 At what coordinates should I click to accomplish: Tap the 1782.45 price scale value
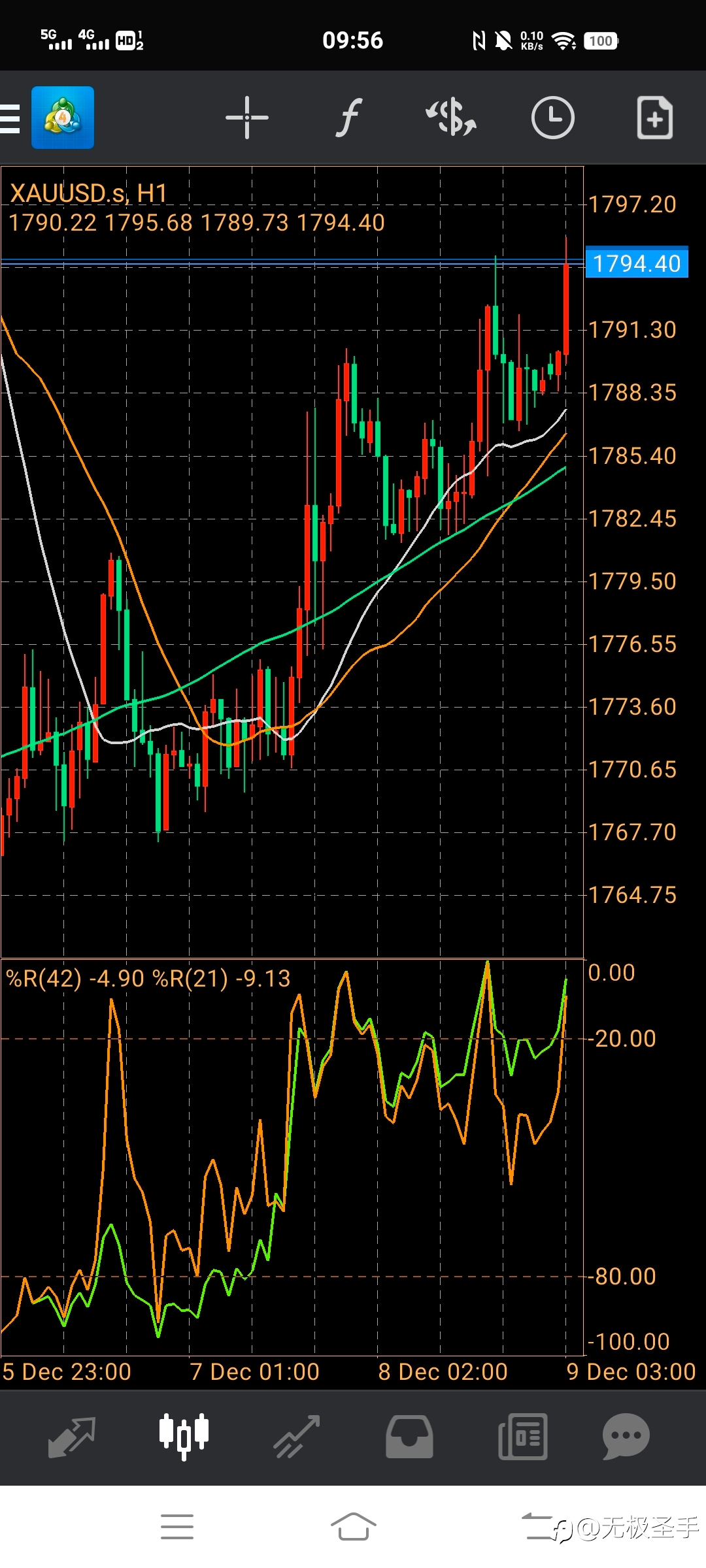click(632, 518)
